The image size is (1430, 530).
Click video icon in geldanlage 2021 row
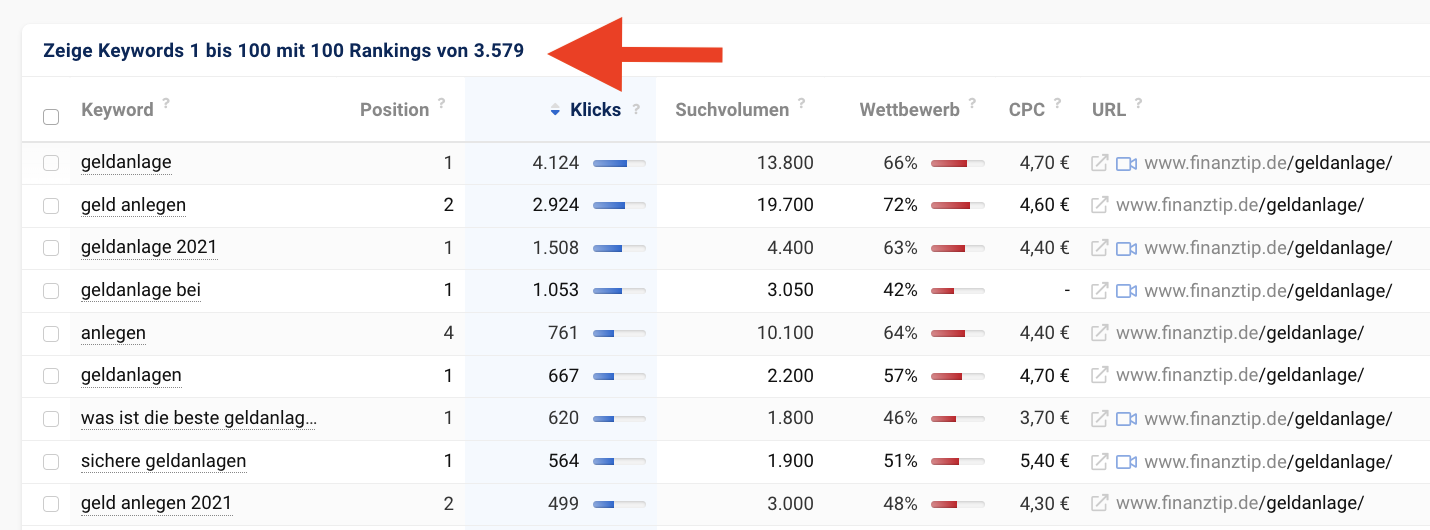1127,248
